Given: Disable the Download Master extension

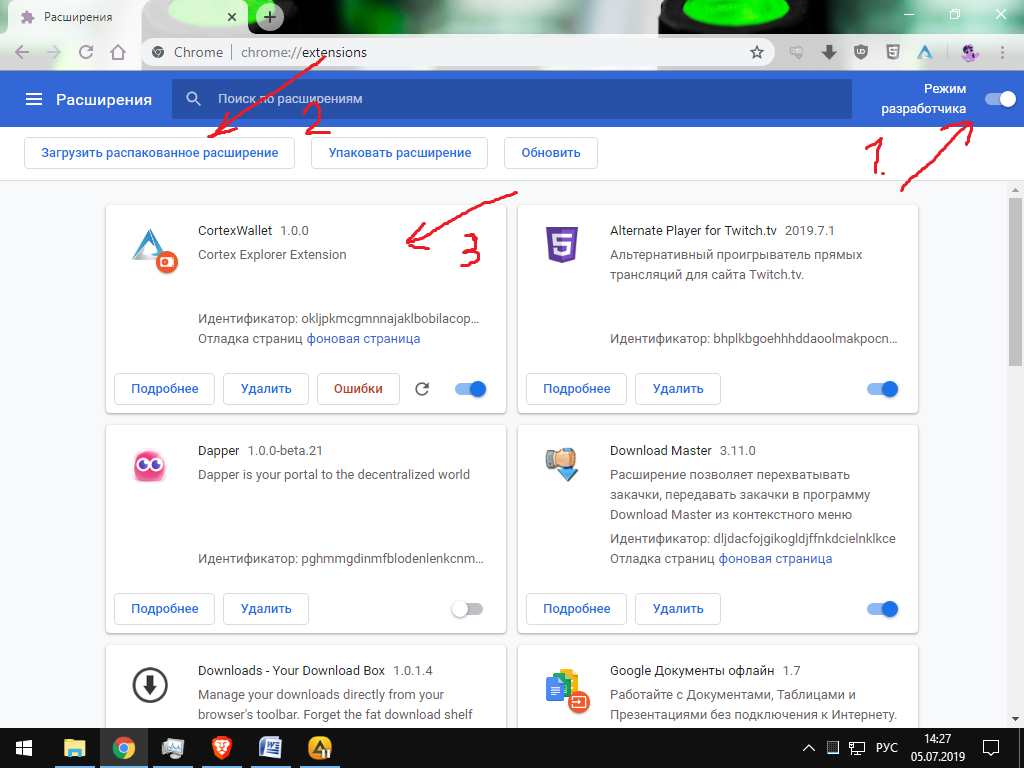Looking at the screenshot, I should point(882,609).
